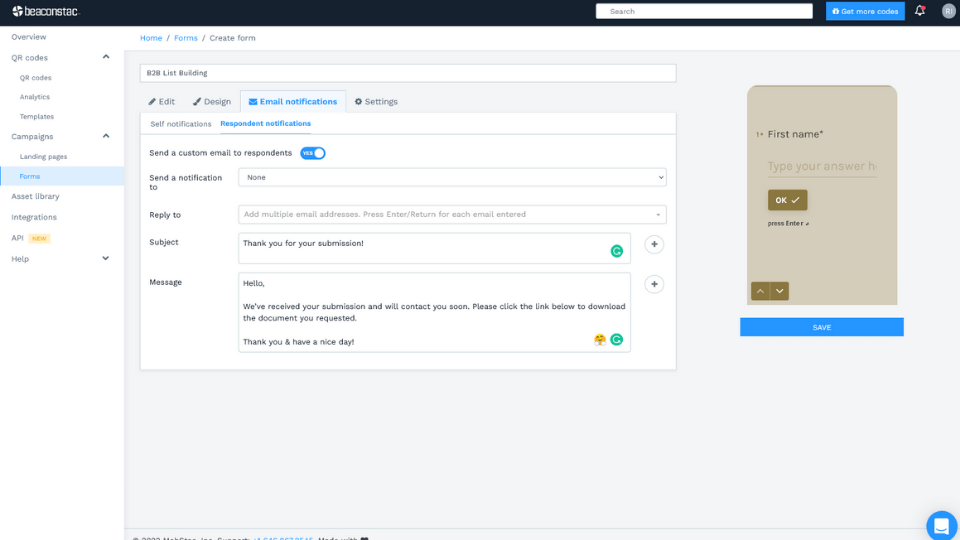Click the preview answer input field
The width and height of the screenshot is (960, 540).
click(822, 167)
